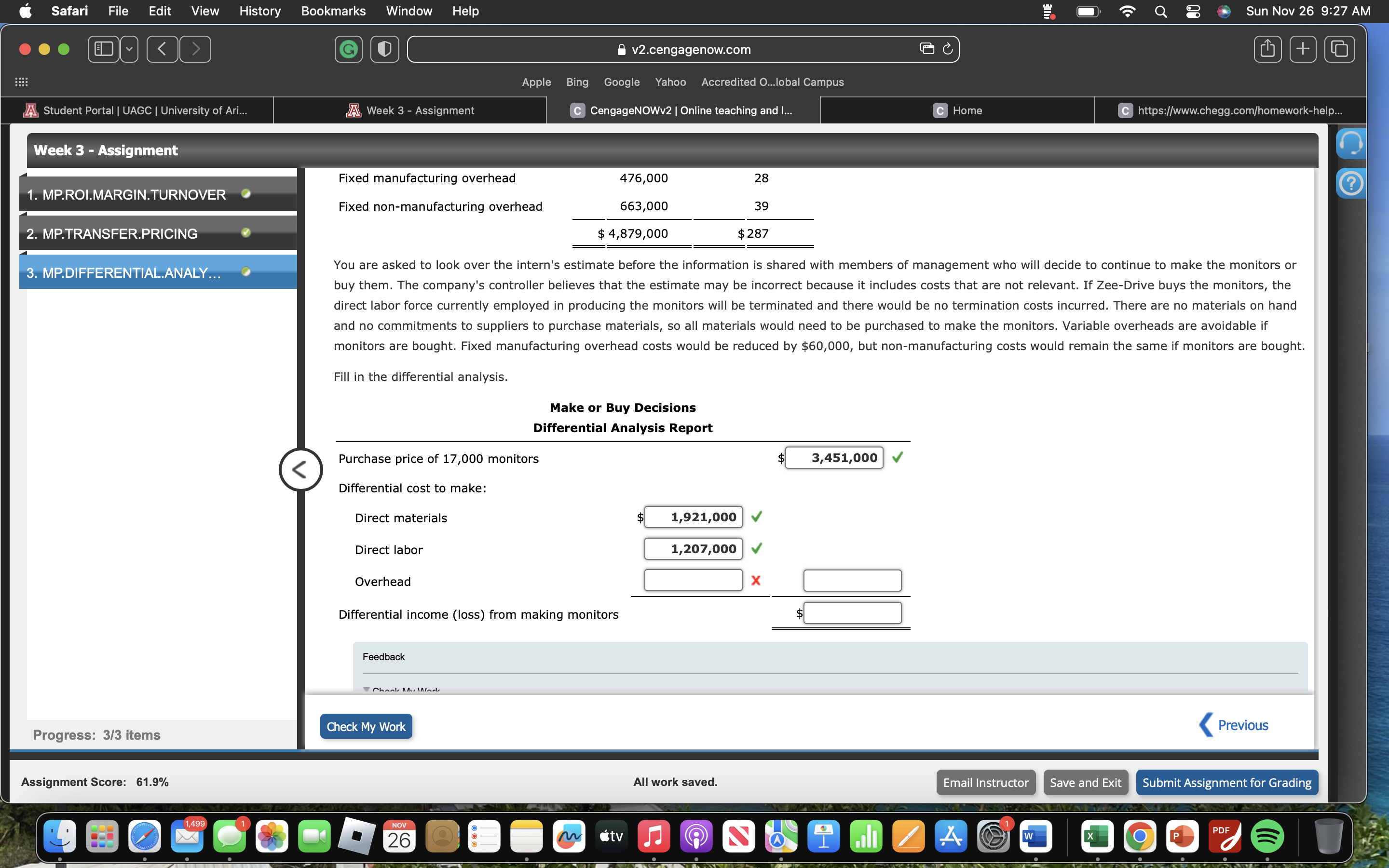Screen dimensions: 1389x868
Task: Click the Grammarly extension icon
Action: 348,49
